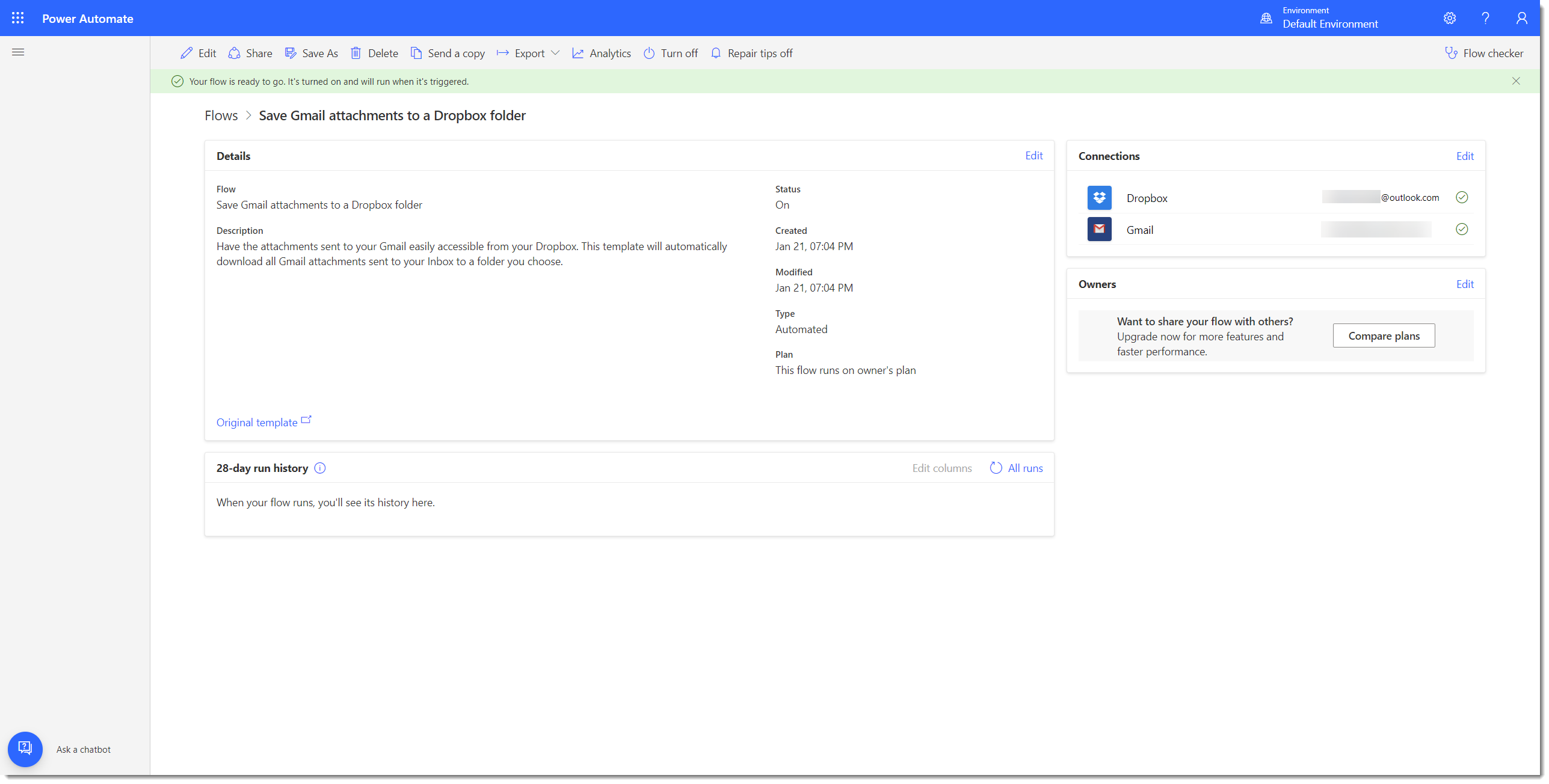Open the Settings gear icon

click(x=1450, y=18)
